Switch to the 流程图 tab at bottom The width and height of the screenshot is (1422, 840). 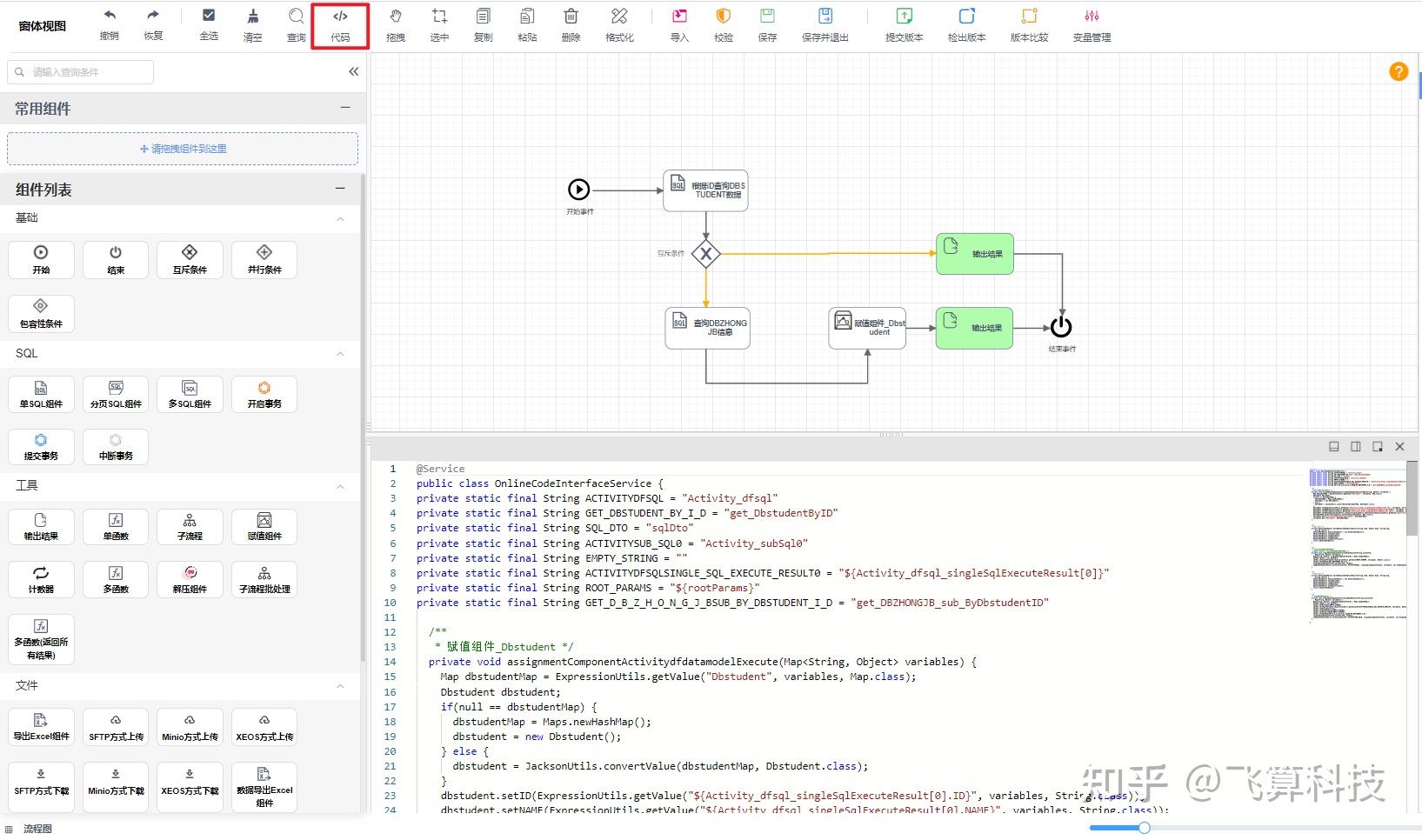pyautogui.click(x=37, y=829)
